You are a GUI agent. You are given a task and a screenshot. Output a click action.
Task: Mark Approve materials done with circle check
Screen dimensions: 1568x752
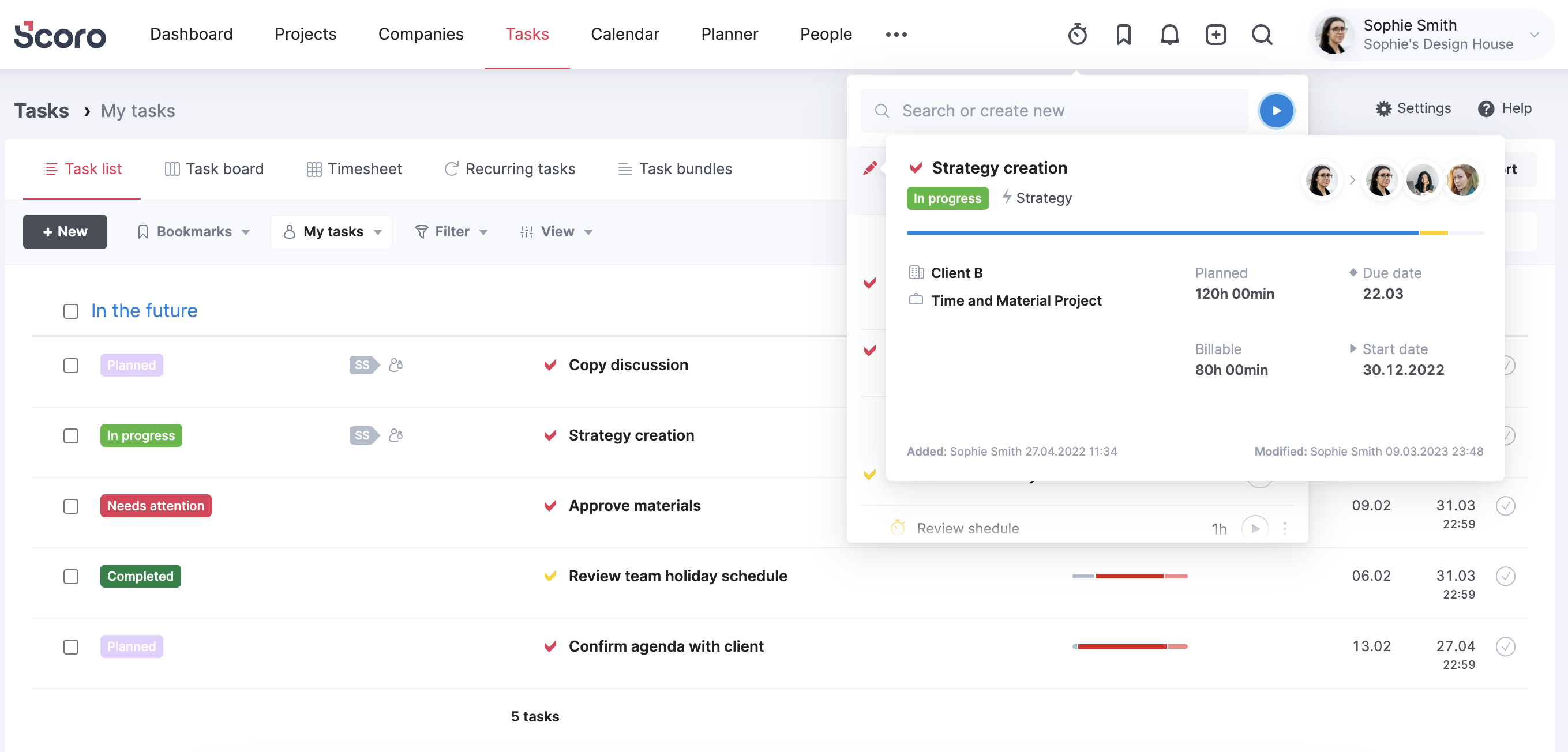tap(1505, 506)
